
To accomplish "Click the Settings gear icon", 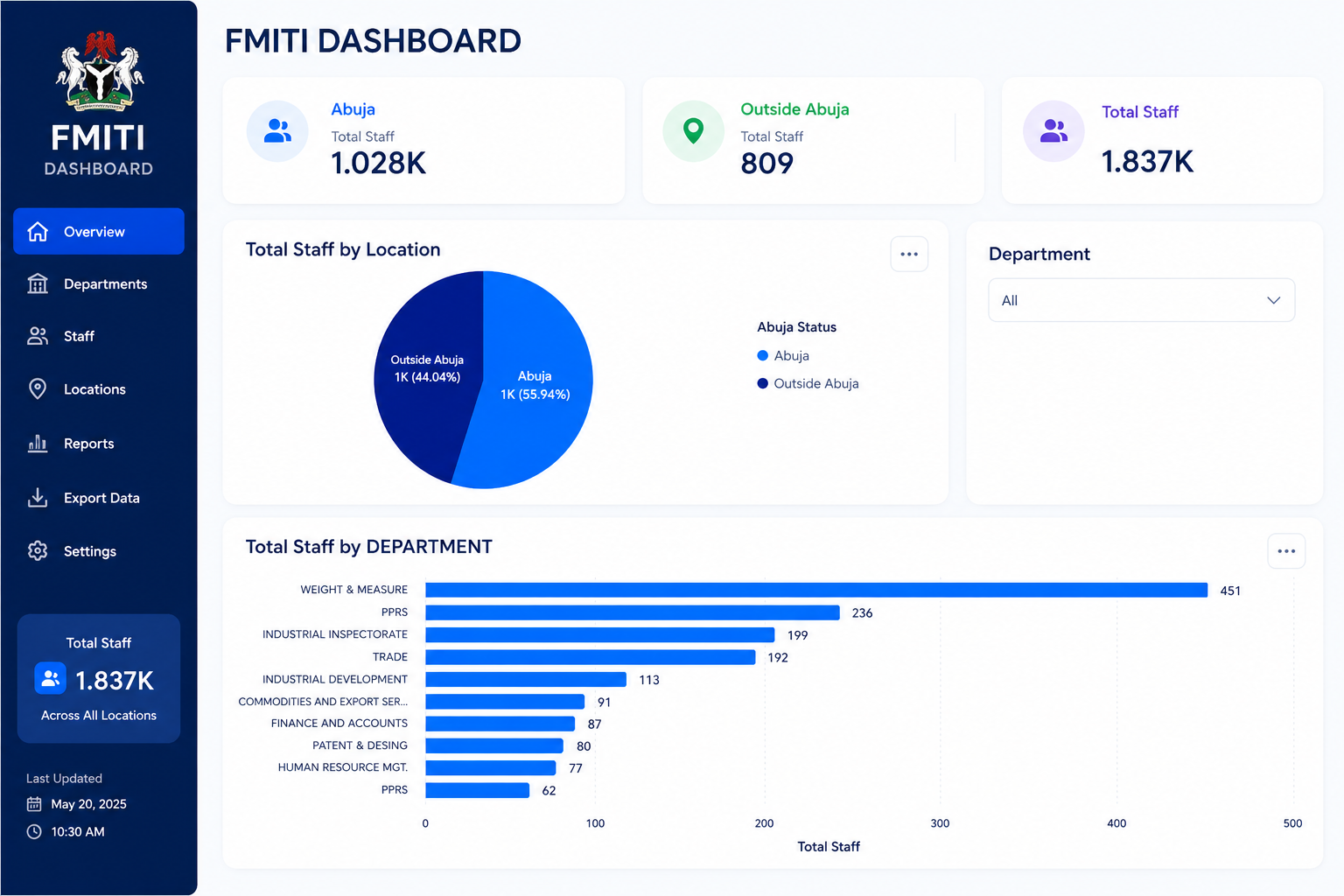I will [x=38, y=550].
